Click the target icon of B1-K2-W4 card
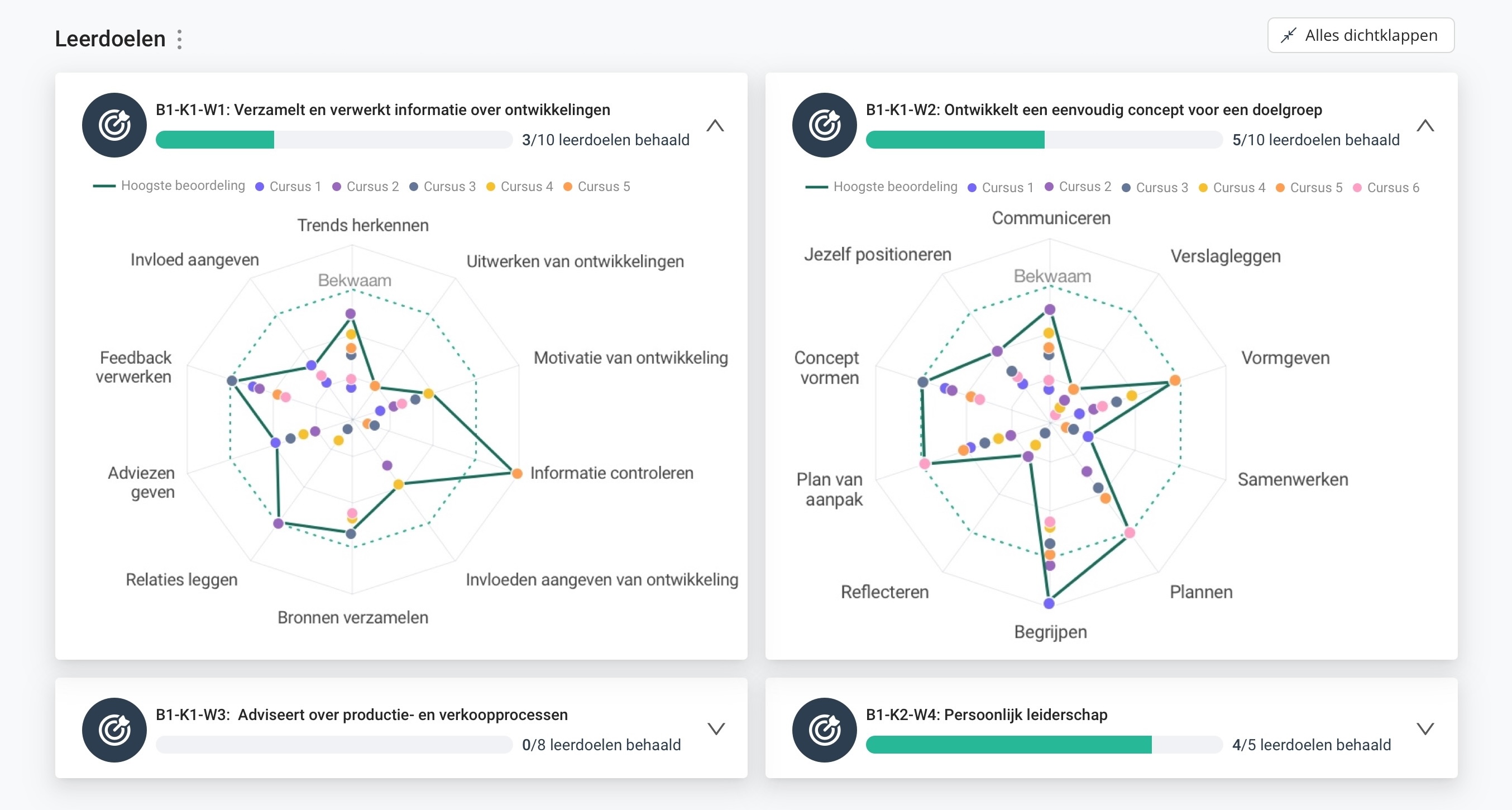The image size is (1512, 810). pos(825,730)
